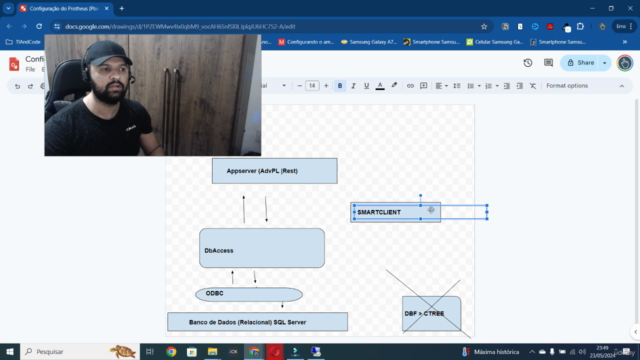Collapse toolbar with chevron up

pos(622,86)
